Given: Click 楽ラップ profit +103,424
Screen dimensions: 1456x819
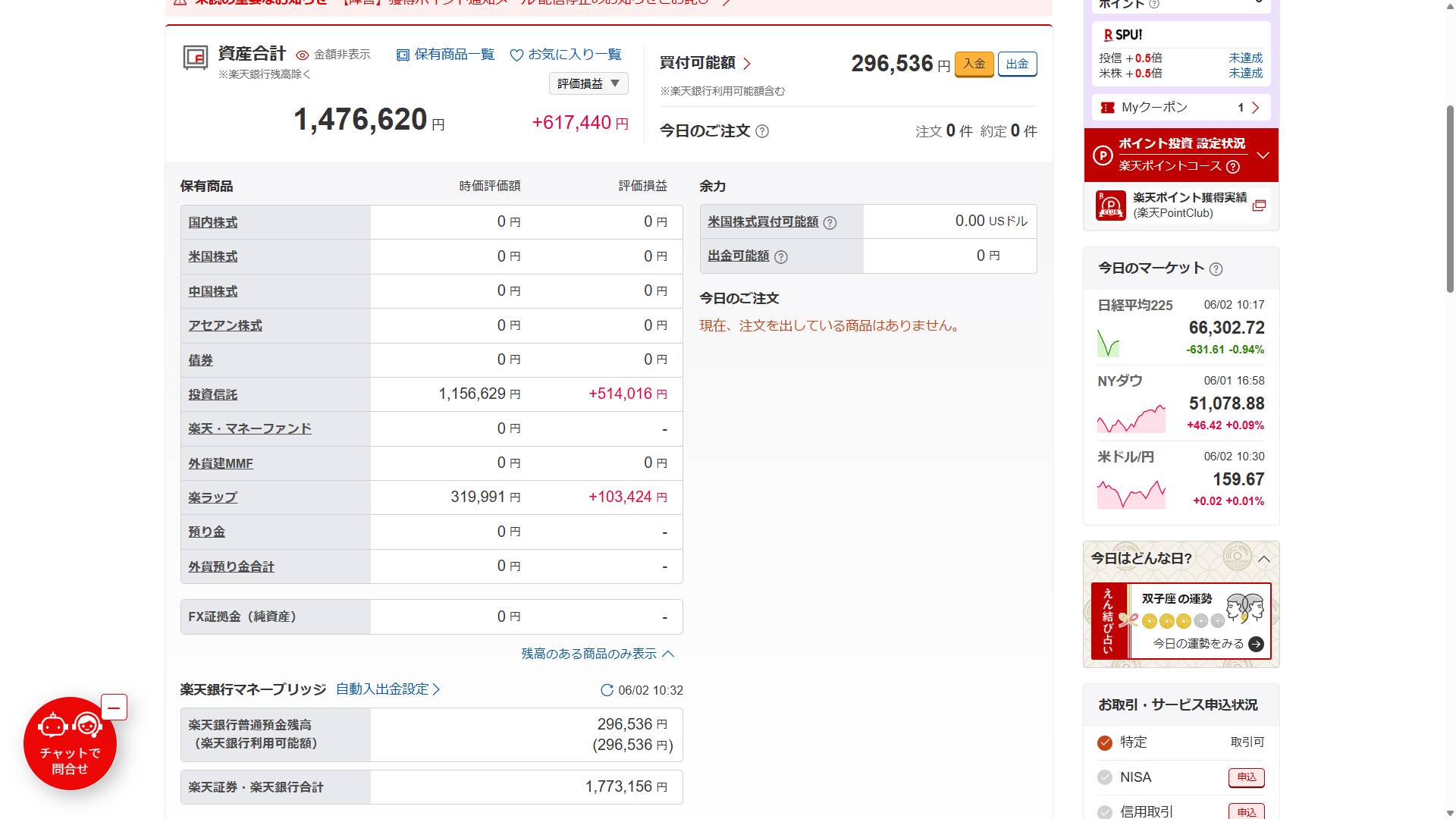Looking at the screenshot, I should (x=620, y=497).
